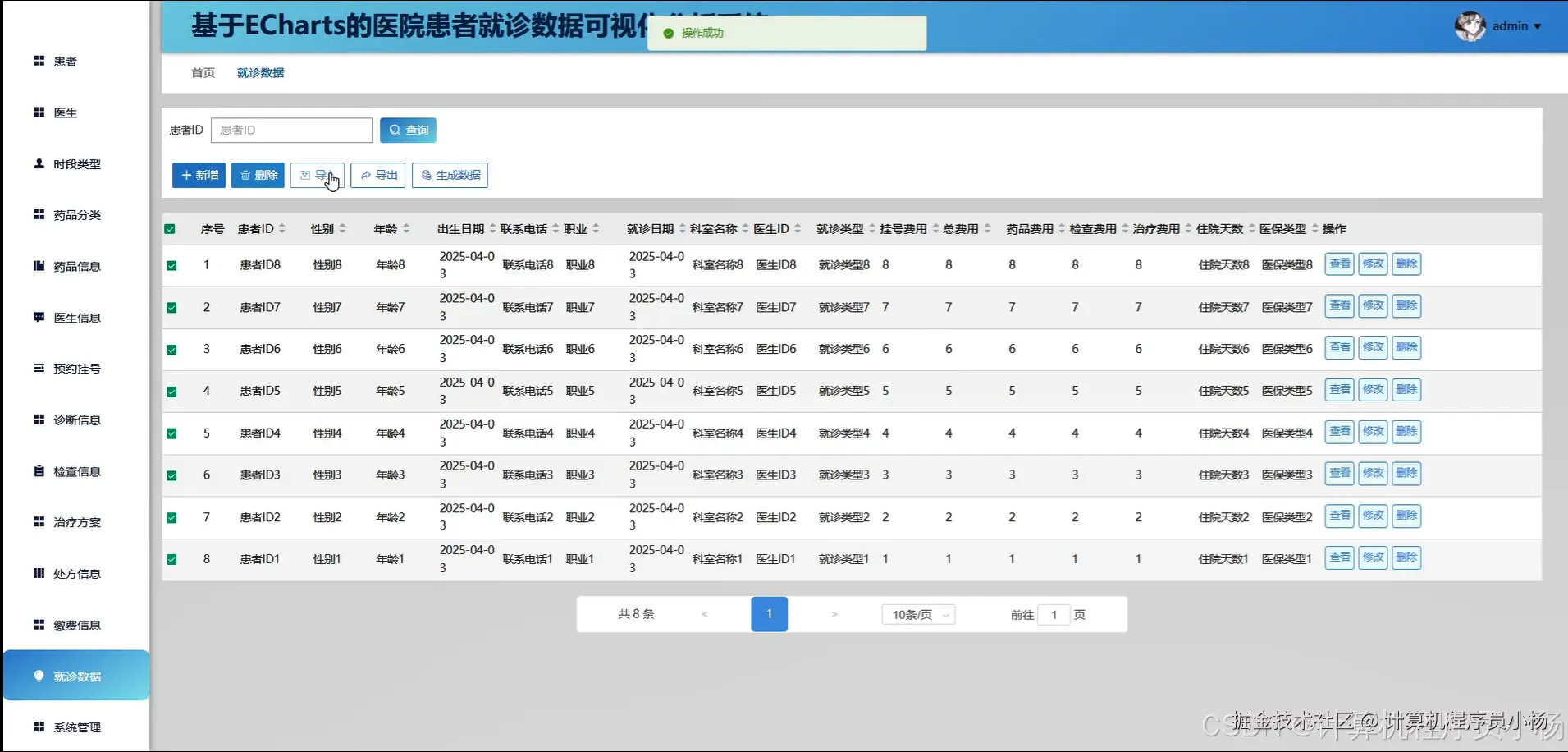Open the admin user dropdown

point(1516,26)
